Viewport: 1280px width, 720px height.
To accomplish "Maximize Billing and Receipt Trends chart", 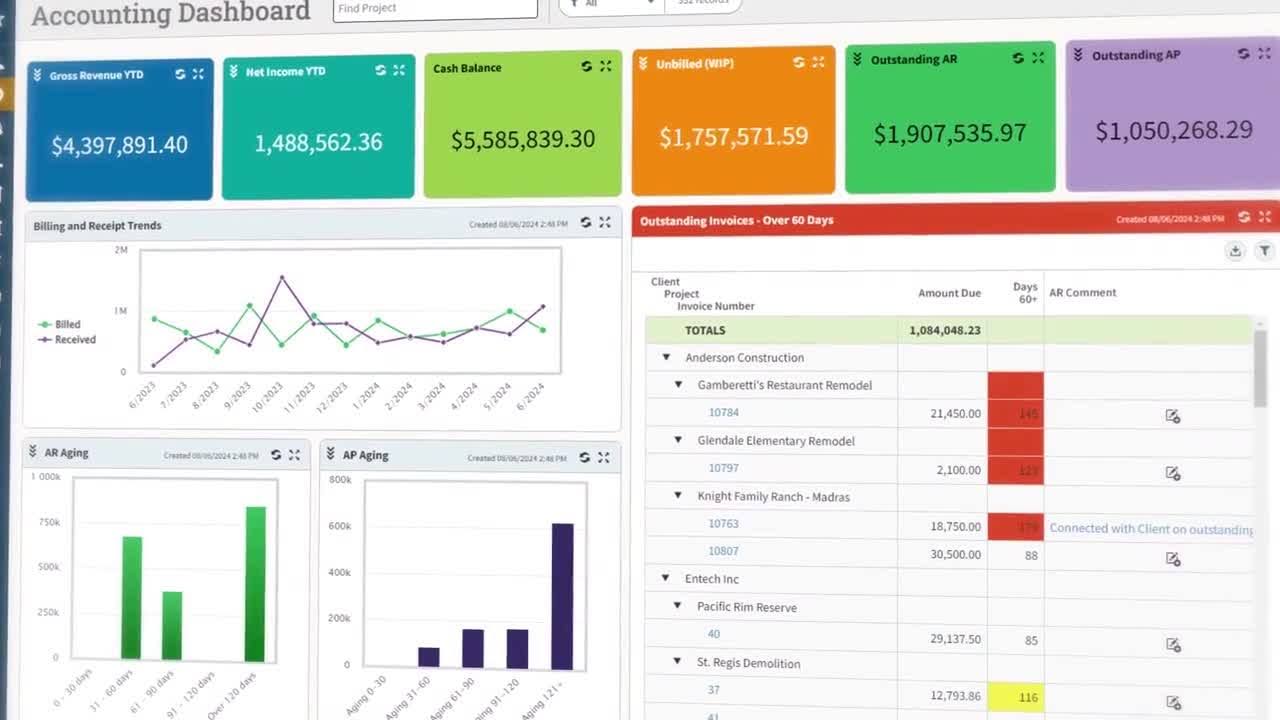I will (605, 222).
